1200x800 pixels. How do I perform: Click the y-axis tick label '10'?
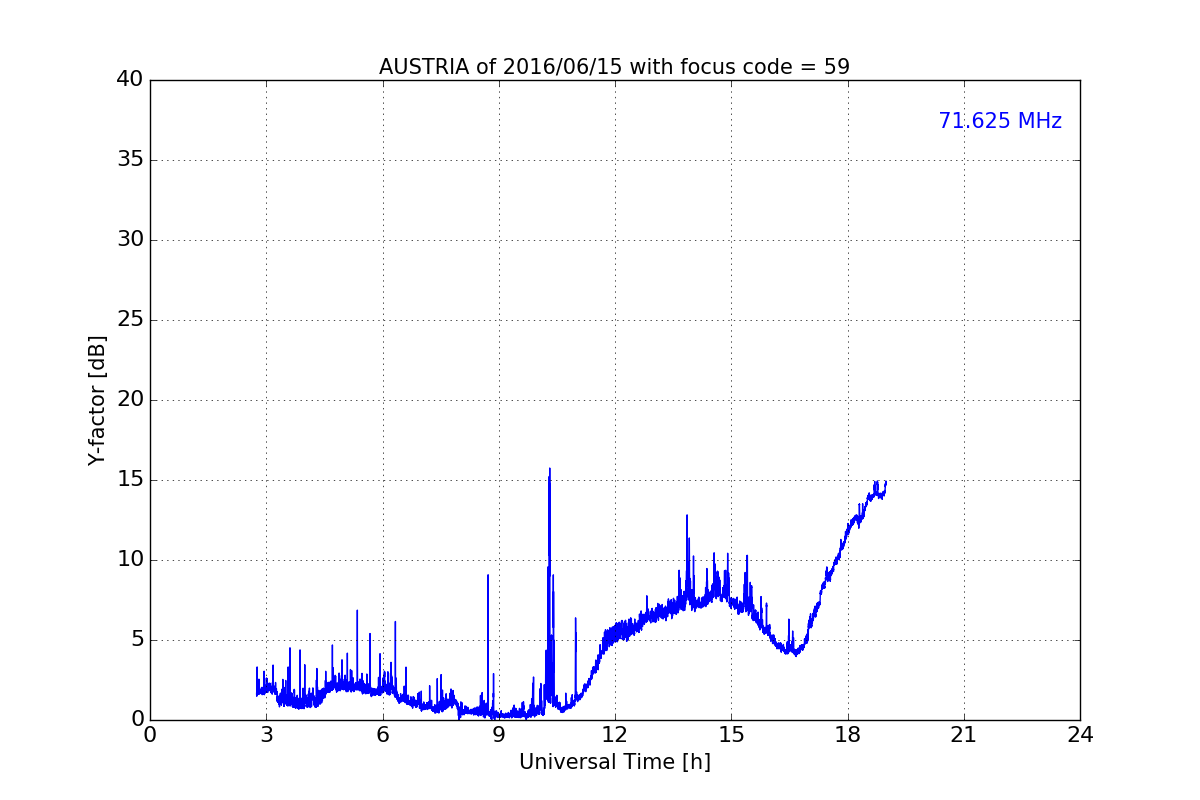(130, 560)
